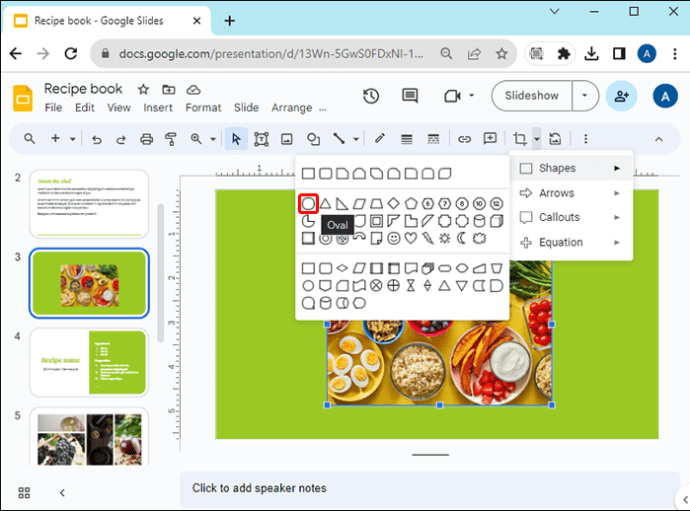Open the File menu

tap(53, 108)
